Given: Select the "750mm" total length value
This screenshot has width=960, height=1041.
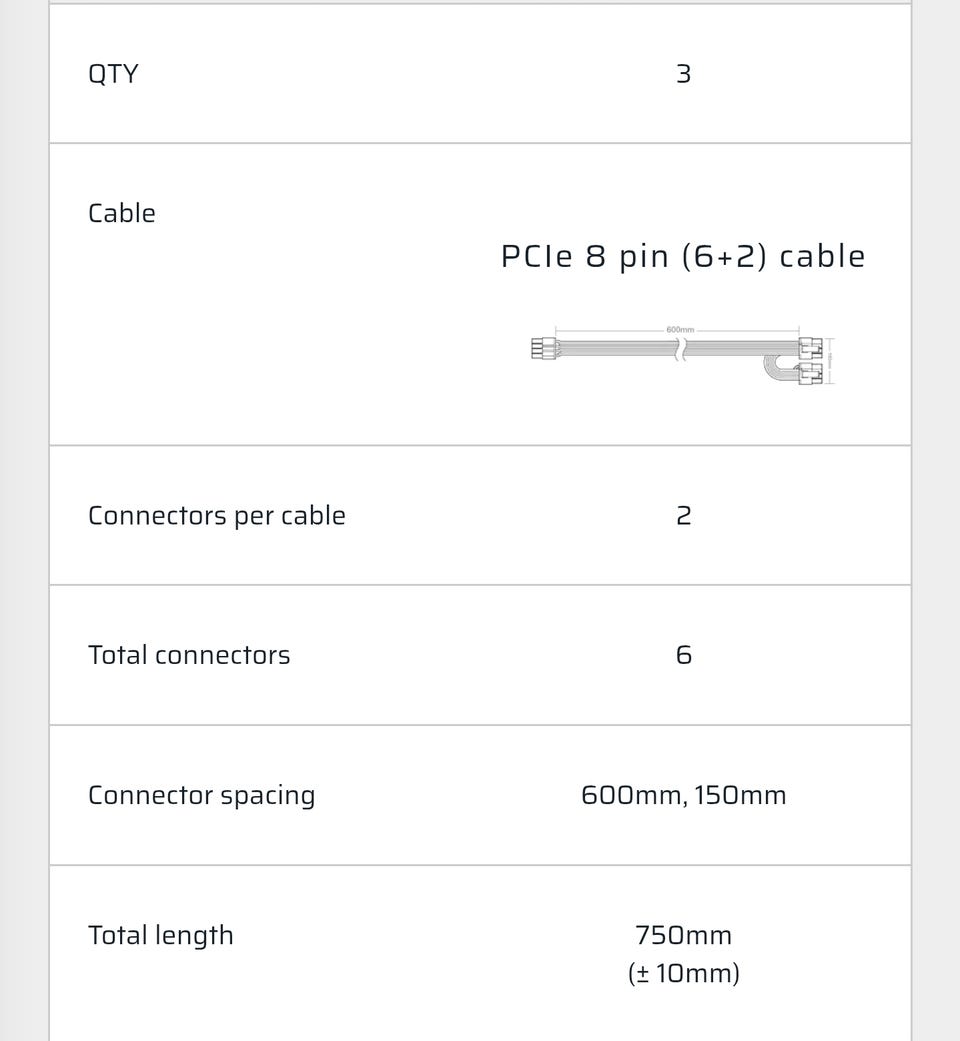Looking at the screenshot, I should [x=683, y=935].
